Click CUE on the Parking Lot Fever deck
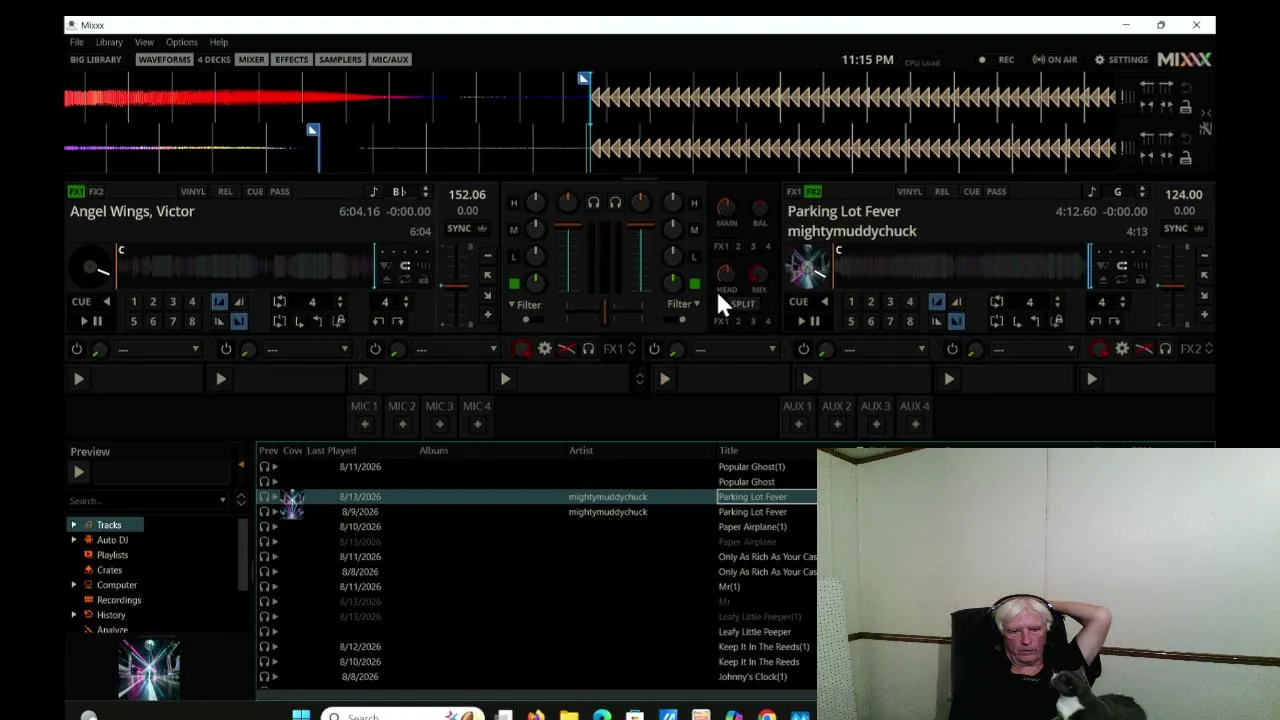The width and height of the screenshot is (1280, 720). pos(798,301)
